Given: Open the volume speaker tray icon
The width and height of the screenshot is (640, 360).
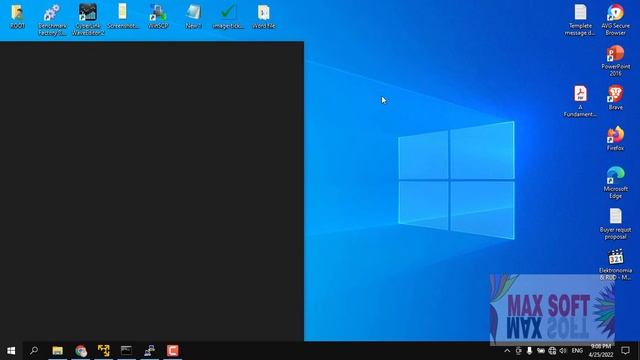Looking at the screenshot, I should [x=563, y=351].
